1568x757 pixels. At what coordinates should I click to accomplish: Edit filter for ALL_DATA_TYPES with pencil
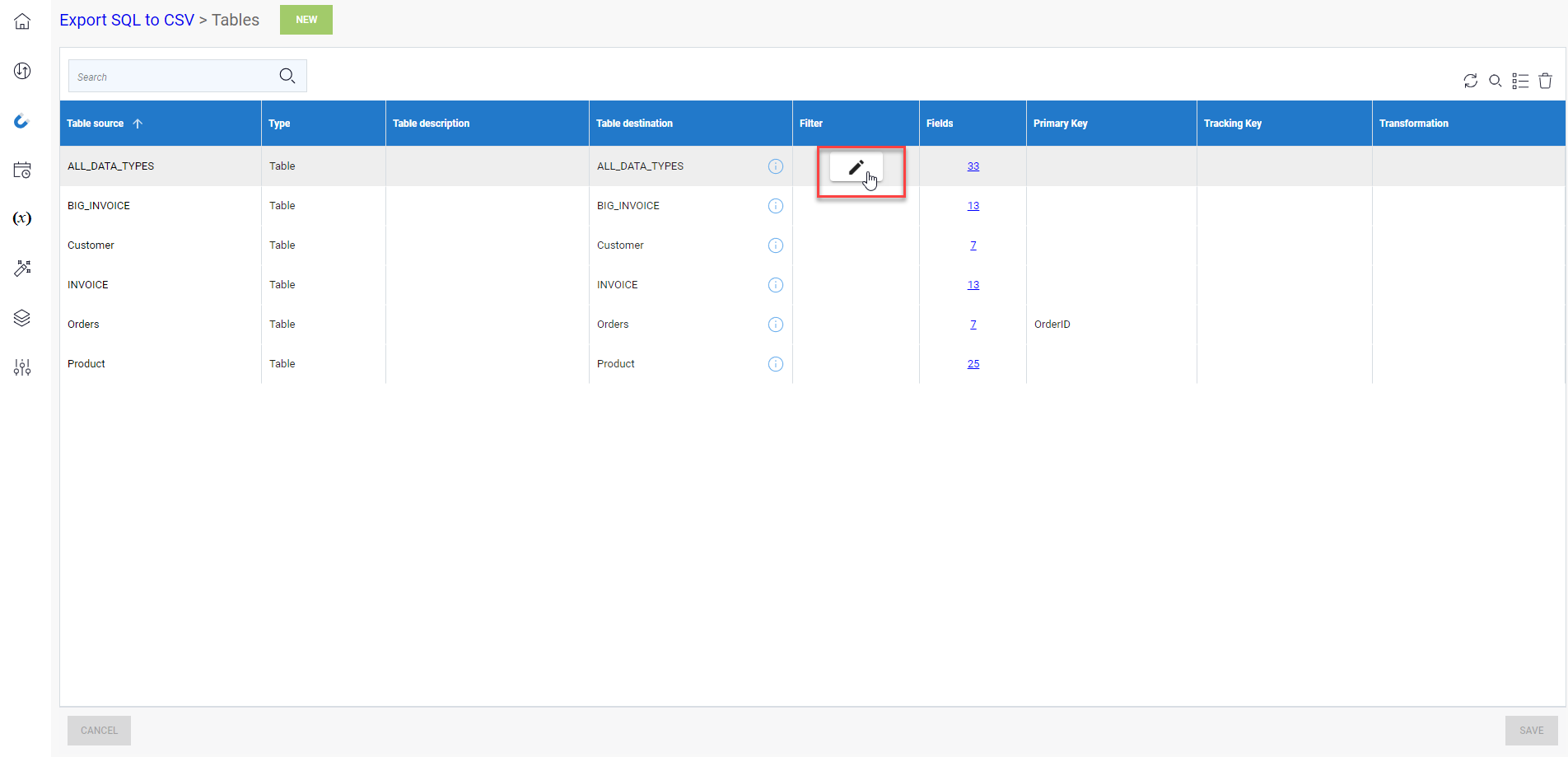[856, 167]
